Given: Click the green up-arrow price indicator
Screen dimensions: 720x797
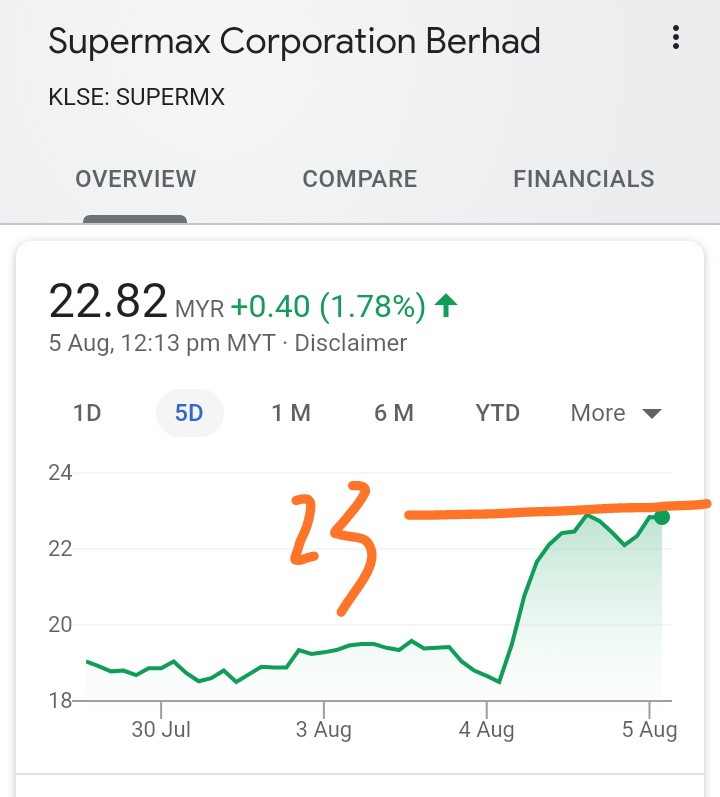Looking at the screenshot, I should coord(446,305).
